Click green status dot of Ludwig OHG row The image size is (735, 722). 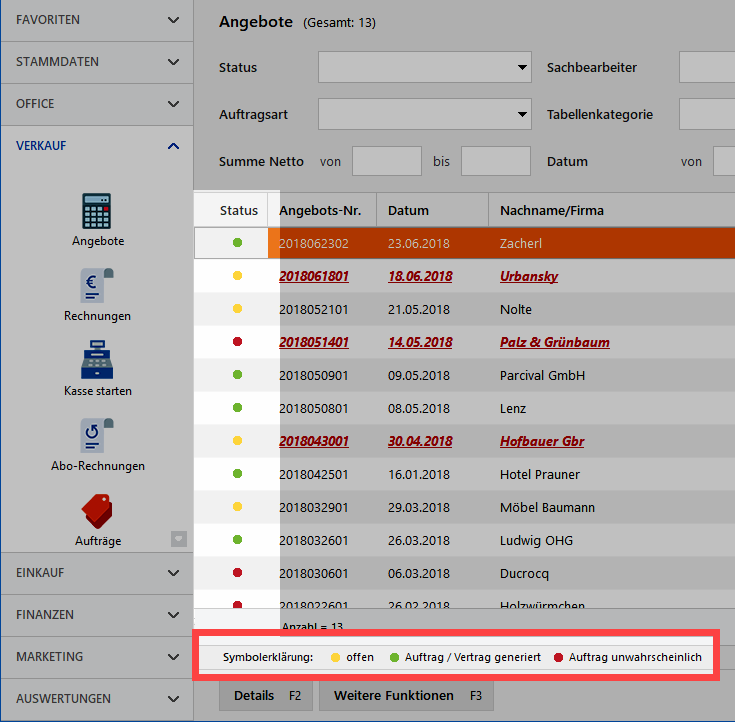[238, 540]
